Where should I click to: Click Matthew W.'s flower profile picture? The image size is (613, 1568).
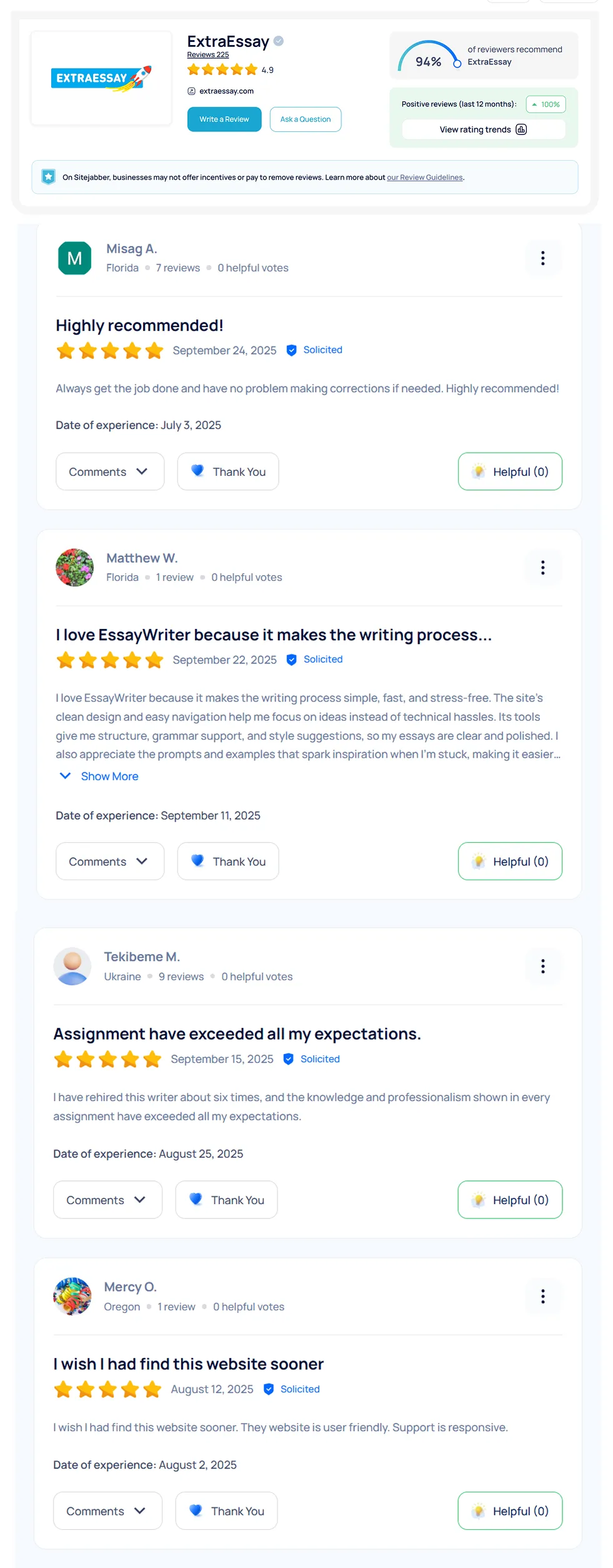pyautogui.click(x=74, y=568)
